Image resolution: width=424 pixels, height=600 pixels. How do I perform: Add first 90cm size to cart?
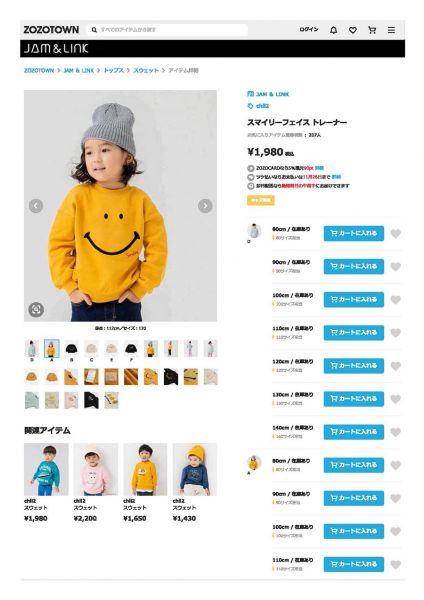point(354,266)
